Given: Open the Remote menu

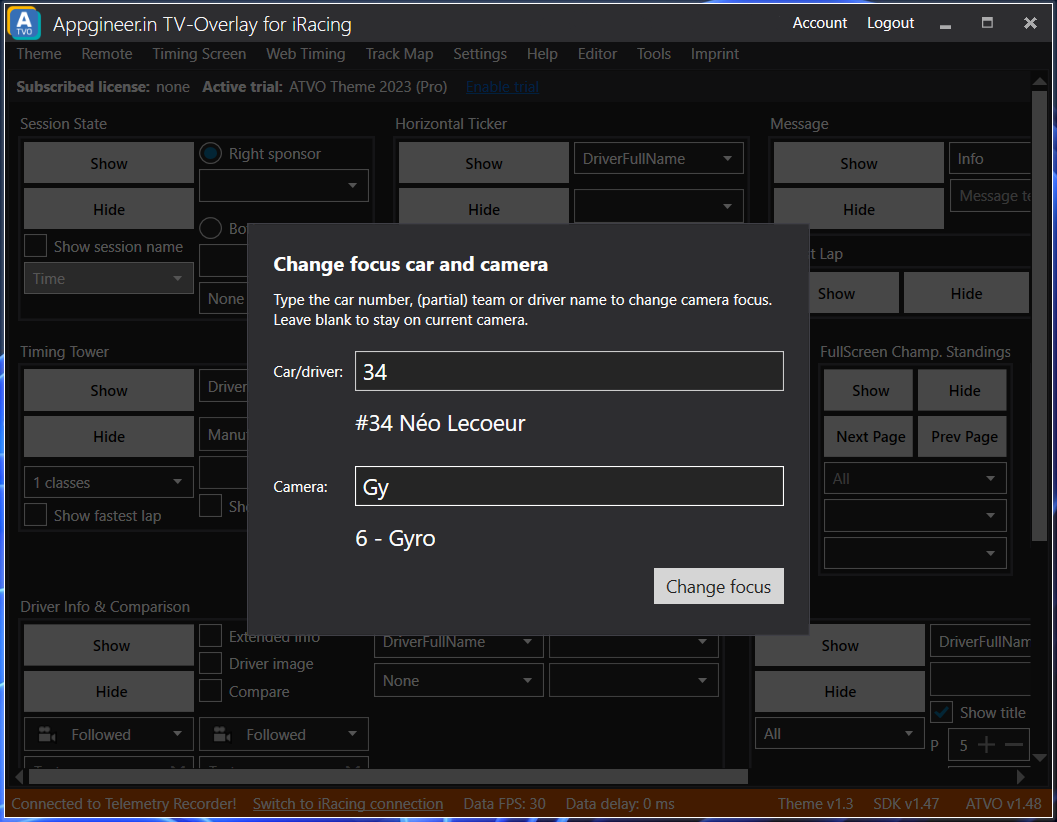Looking at the screenshot, I should 107,54.
